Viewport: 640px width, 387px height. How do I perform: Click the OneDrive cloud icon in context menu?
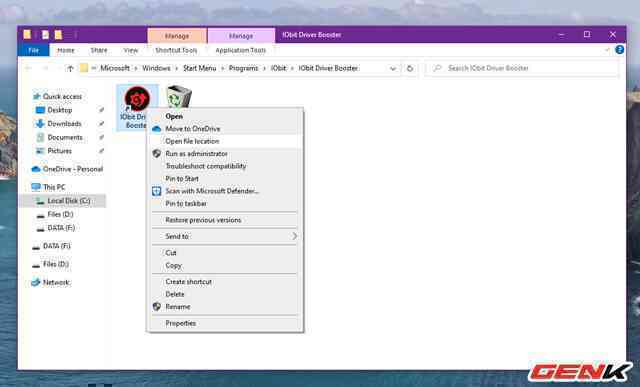[156, 129]
